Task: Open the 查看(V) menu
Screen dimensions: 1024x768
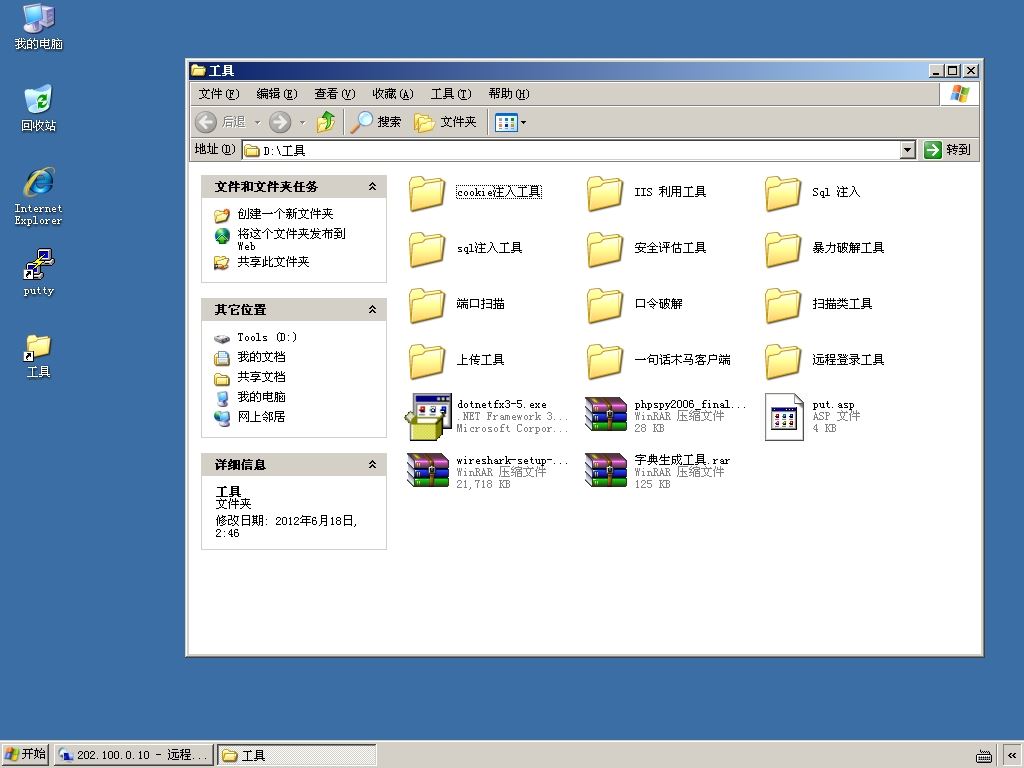Action: pos(334,94)
